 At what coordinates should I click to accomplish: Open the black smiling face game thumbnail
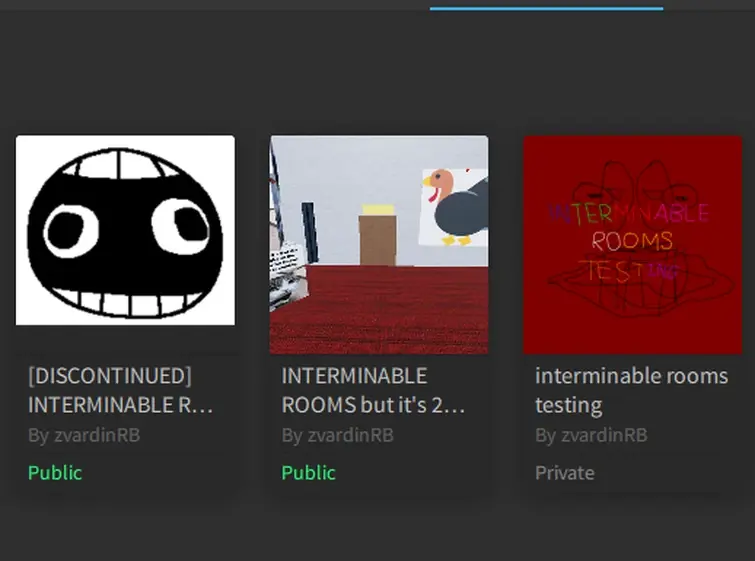tap(125, 230)
